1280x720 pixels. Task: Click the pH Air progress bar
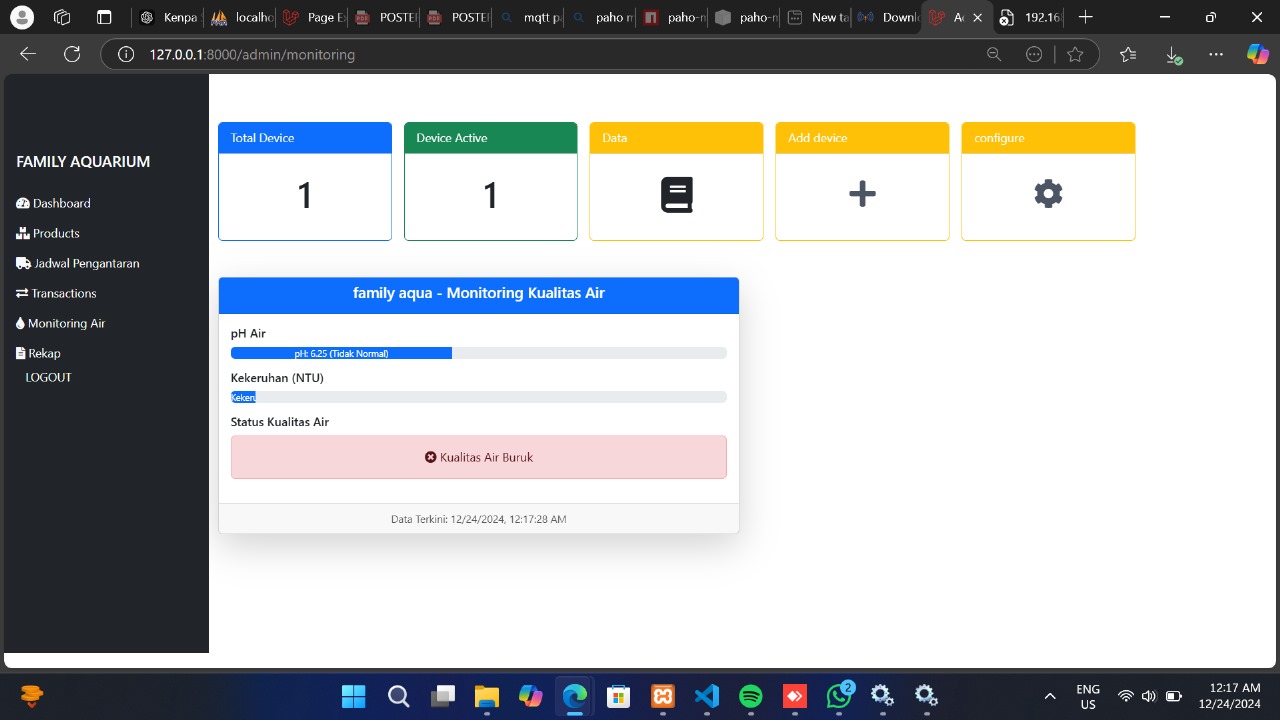click(478, 353)
